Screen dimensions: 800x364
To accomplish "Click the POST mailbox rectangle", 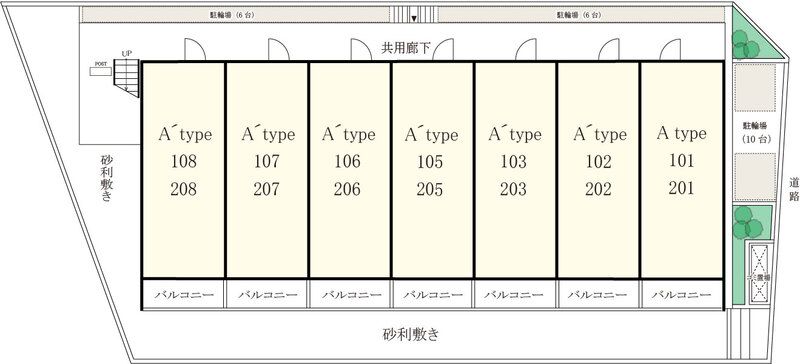I will click(x=101, y=71).
